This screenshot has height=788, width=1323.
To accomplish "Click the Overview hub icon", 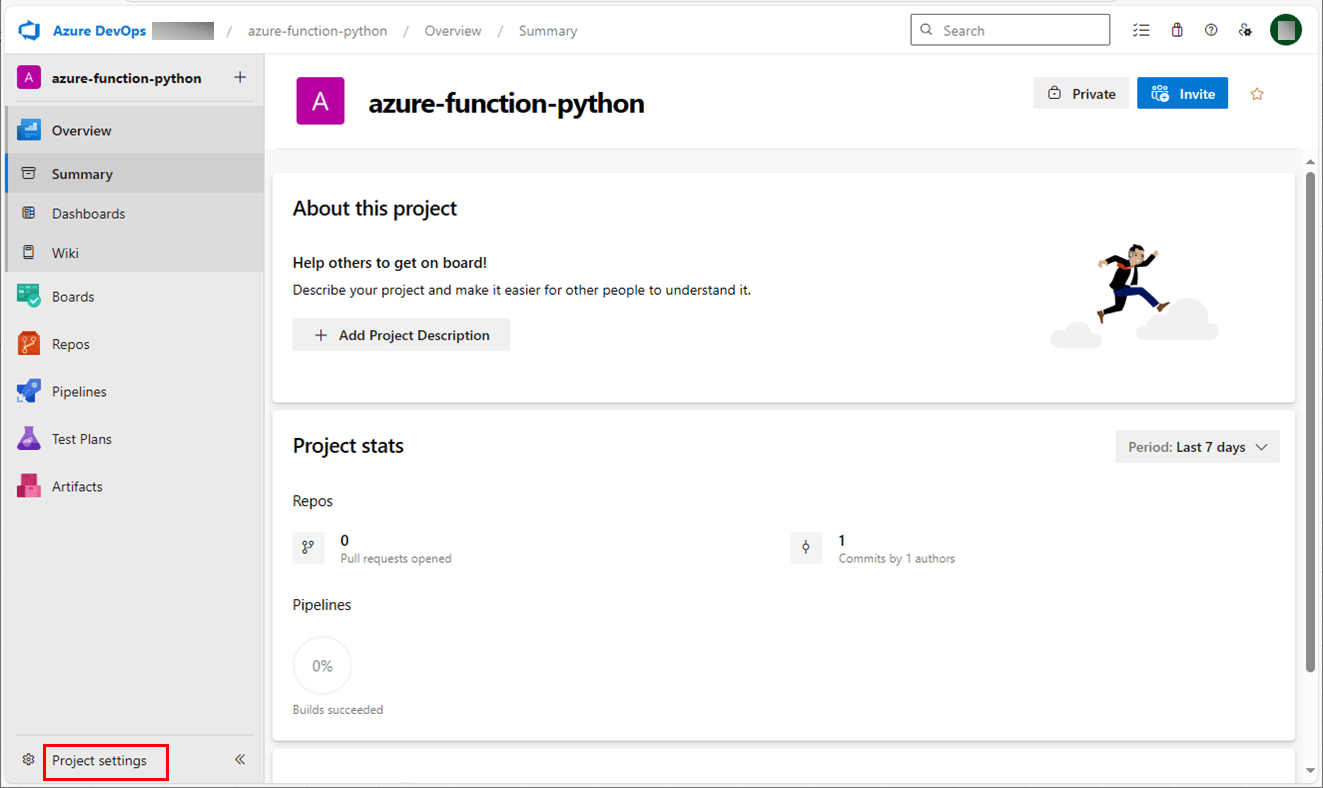I will (x=29, y=130).
